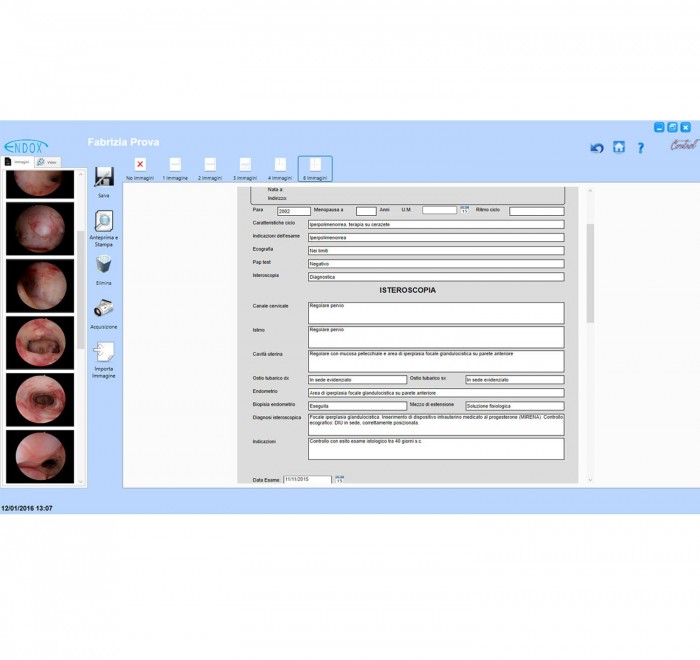700x660 pixels.
Task: Click the Cavità uterina text box
Action: coord(435,360)
